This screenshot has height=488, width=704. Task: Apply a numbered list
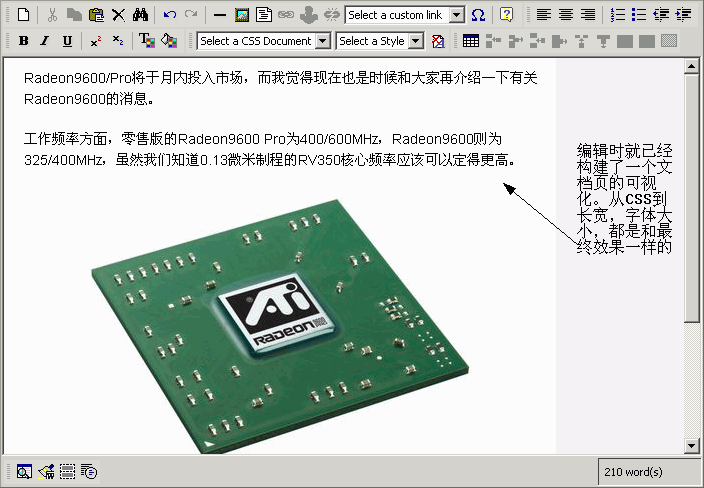(617, 15)
